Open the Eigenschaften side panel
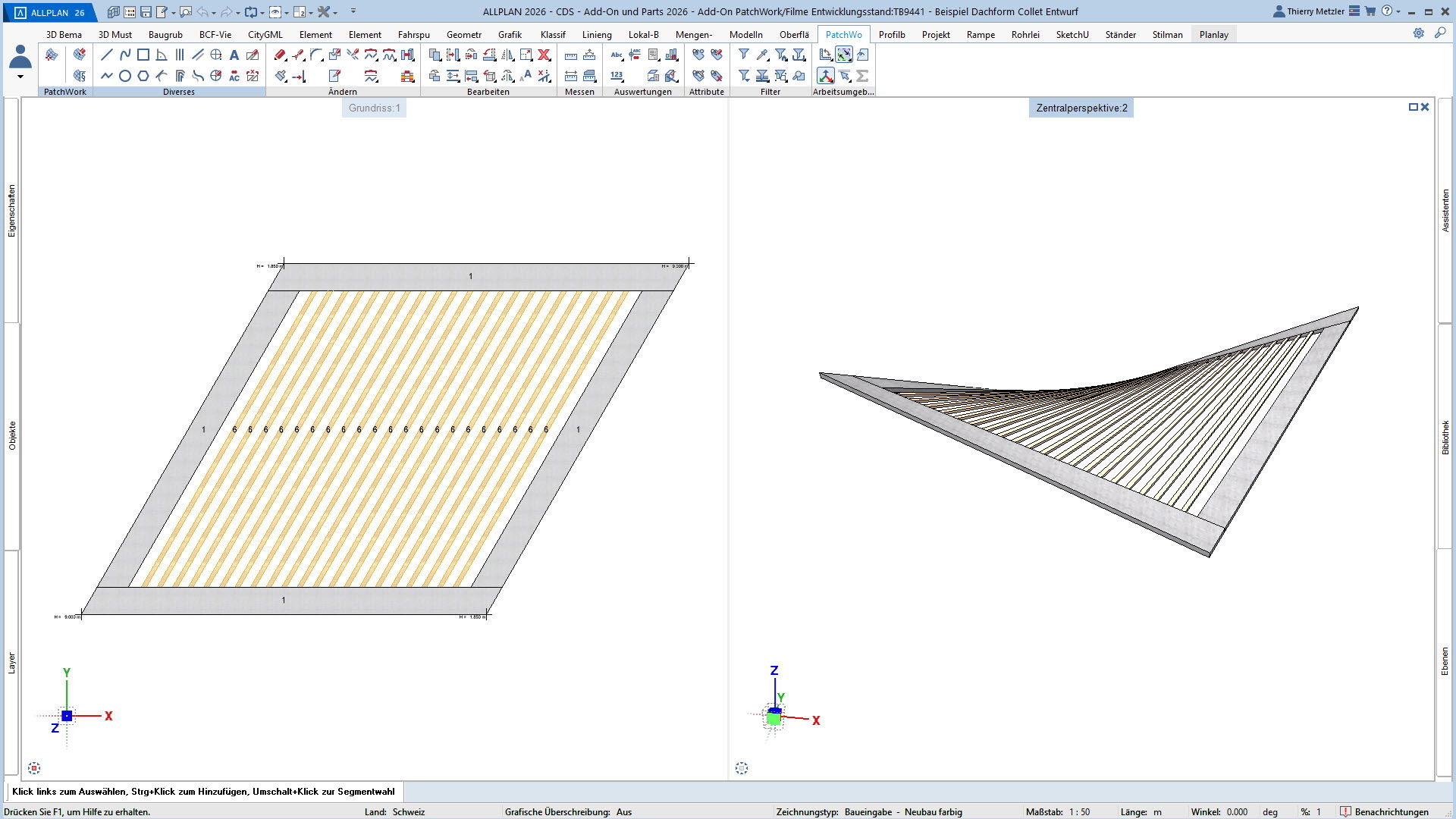Screen dimensions: 1456x819 (11, 211)
